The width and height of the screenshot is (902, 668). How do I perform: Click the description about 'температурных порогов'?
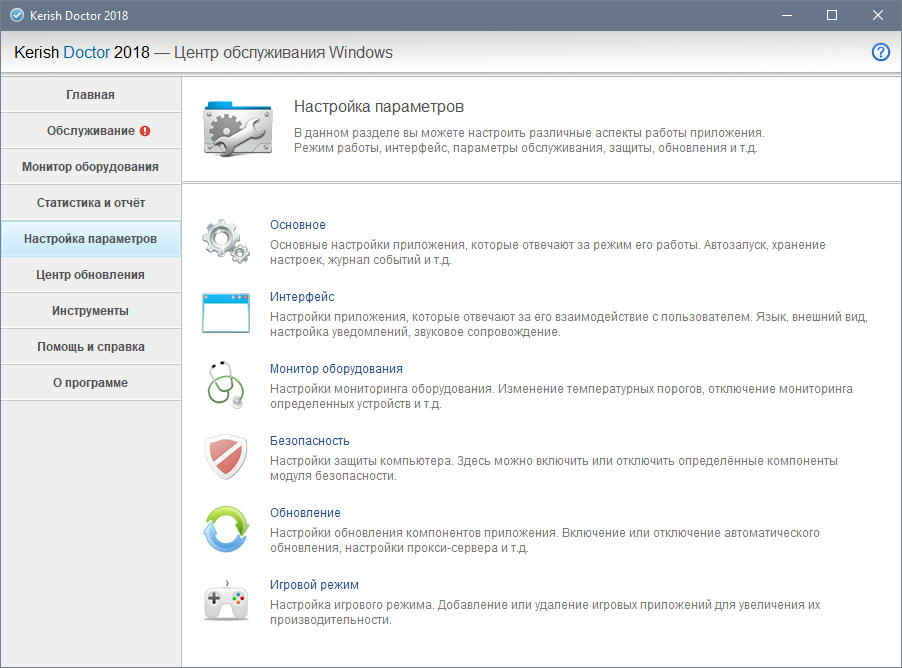click(x=561, y=396)
